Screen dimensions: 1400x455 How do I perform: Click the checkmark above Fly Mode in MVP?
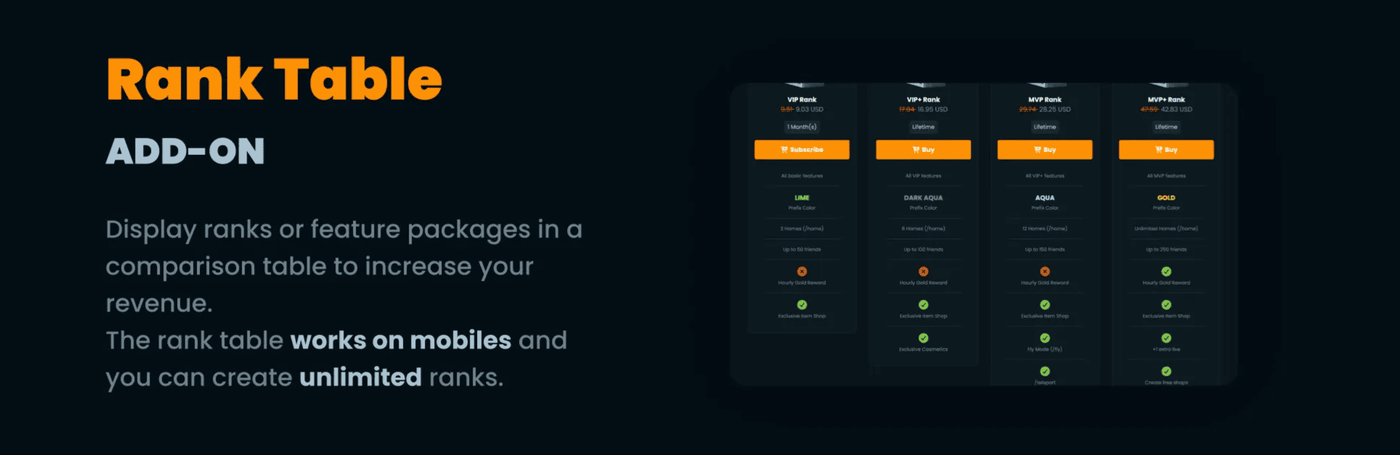coord(1045,338)
